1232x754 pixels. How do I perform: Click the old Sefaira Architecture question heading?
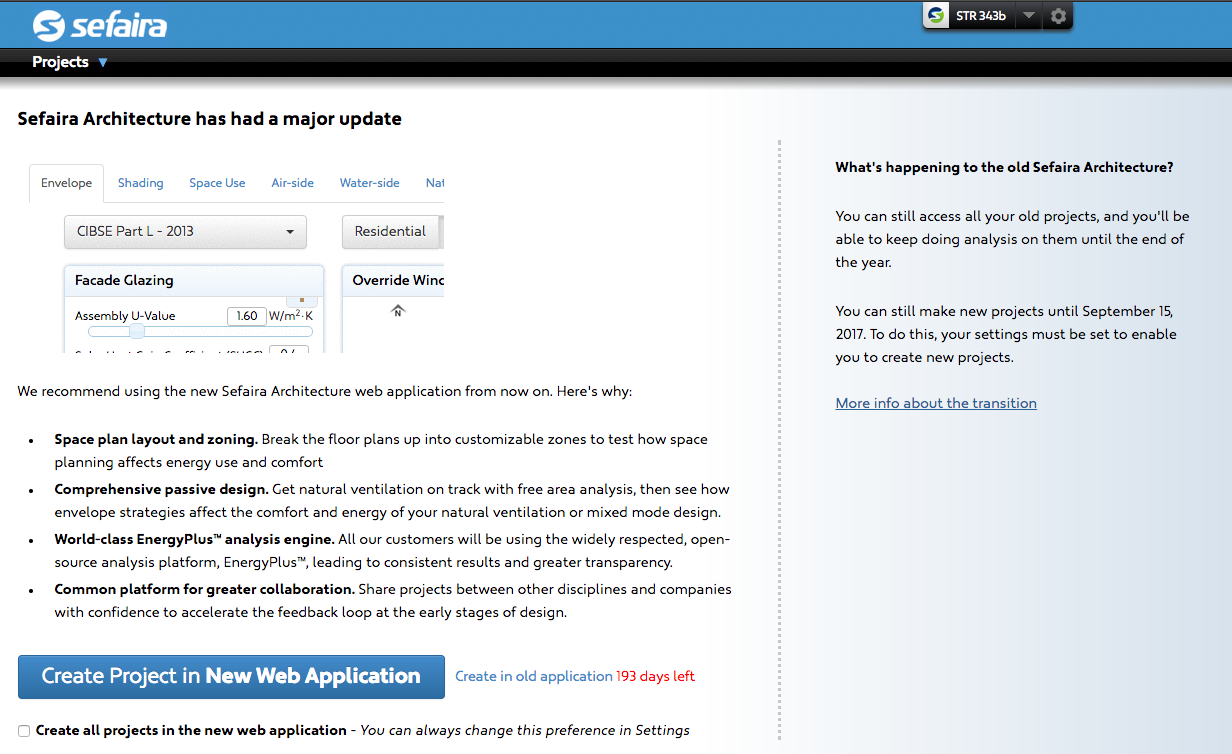[1004, 167]
